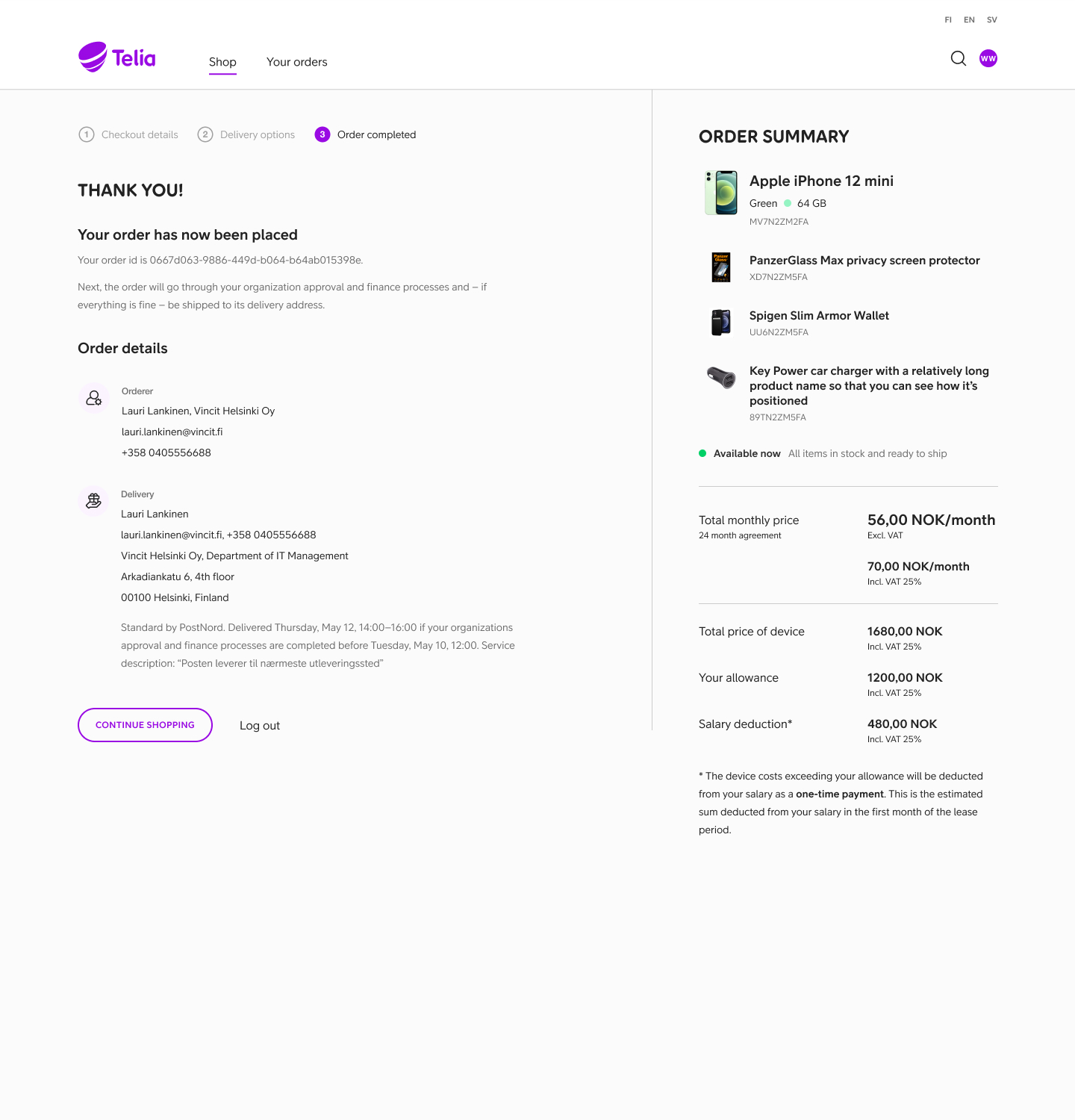The image size is (1075, 1120).
Task: Click the step 2 circle icon
Action: pos(205,134)
